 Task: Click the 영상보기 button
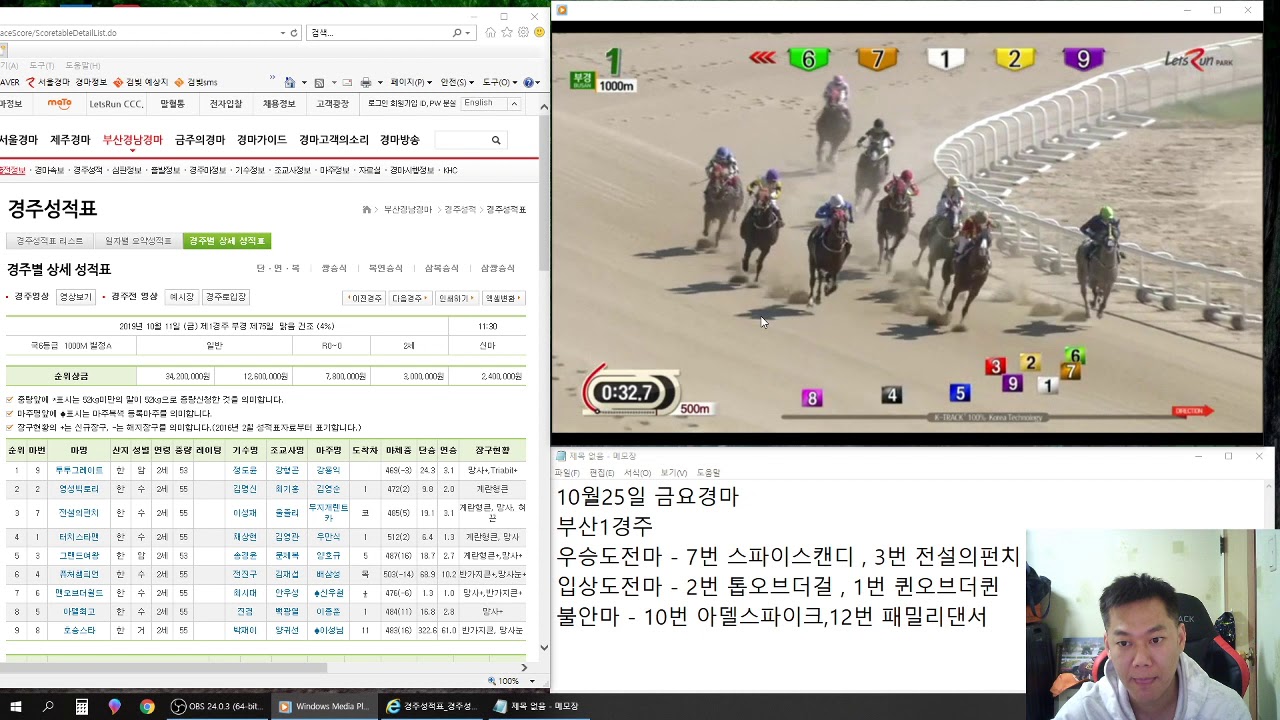pos(75,297)
